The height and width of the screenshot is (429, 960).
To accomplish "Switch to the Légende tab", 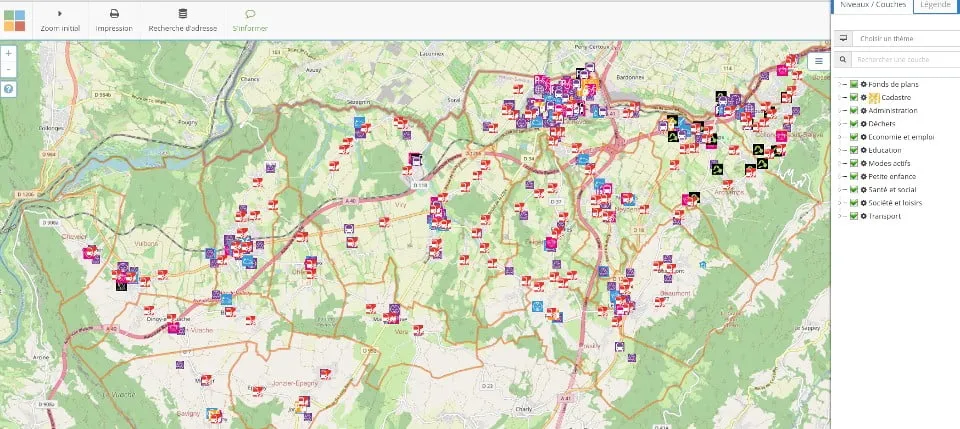I will tap(936, 6).
